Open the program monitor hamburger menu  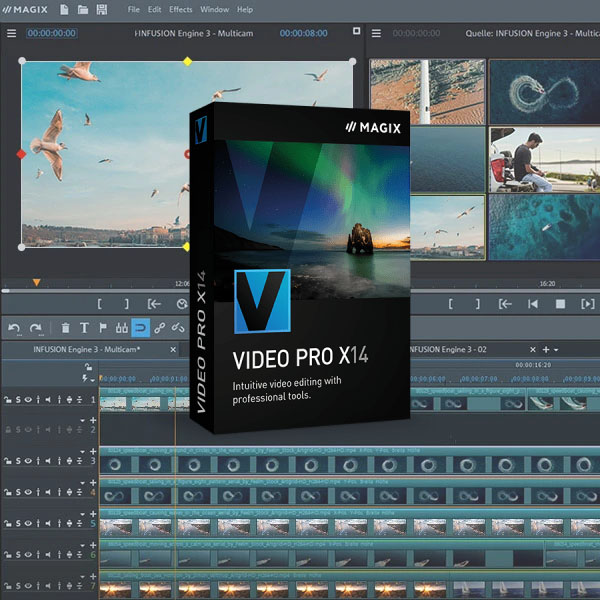(x=11, y=33)
